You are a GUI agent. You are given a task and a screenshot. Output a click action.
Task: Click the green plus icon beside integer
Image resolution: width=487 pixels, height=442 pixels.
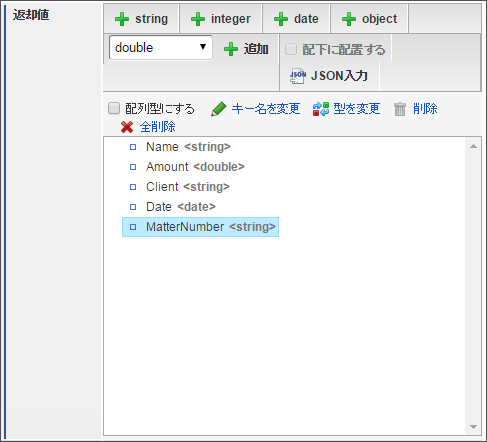coord(198,19)
